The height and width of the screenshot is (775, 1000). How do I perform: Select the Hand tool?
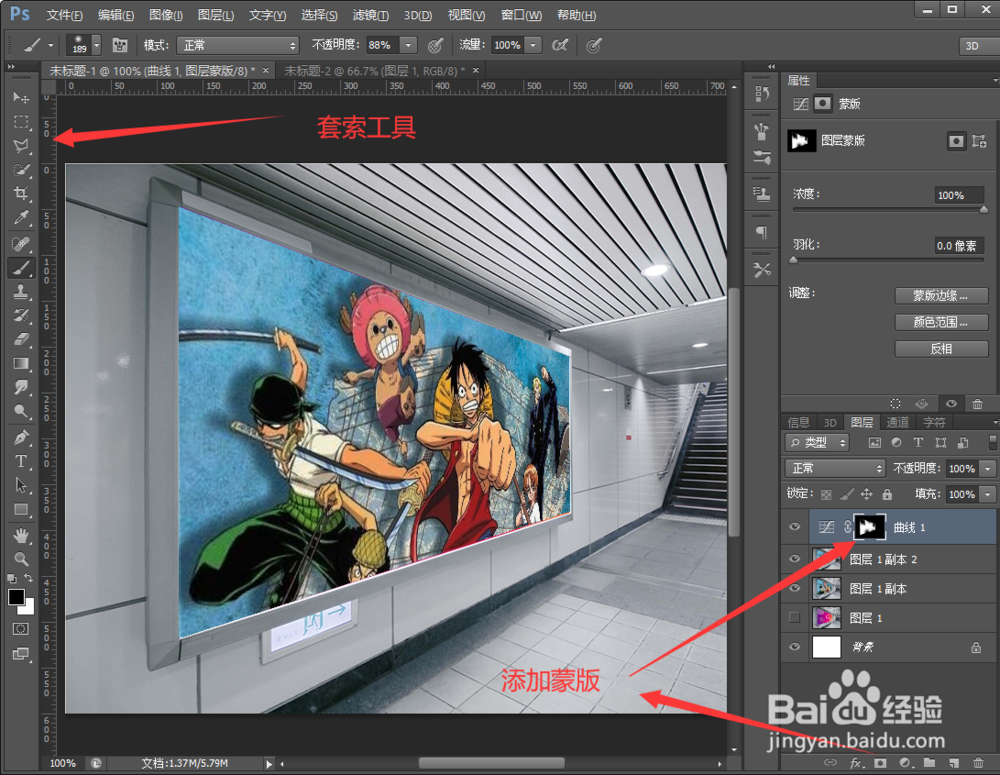tap(21, 536)
